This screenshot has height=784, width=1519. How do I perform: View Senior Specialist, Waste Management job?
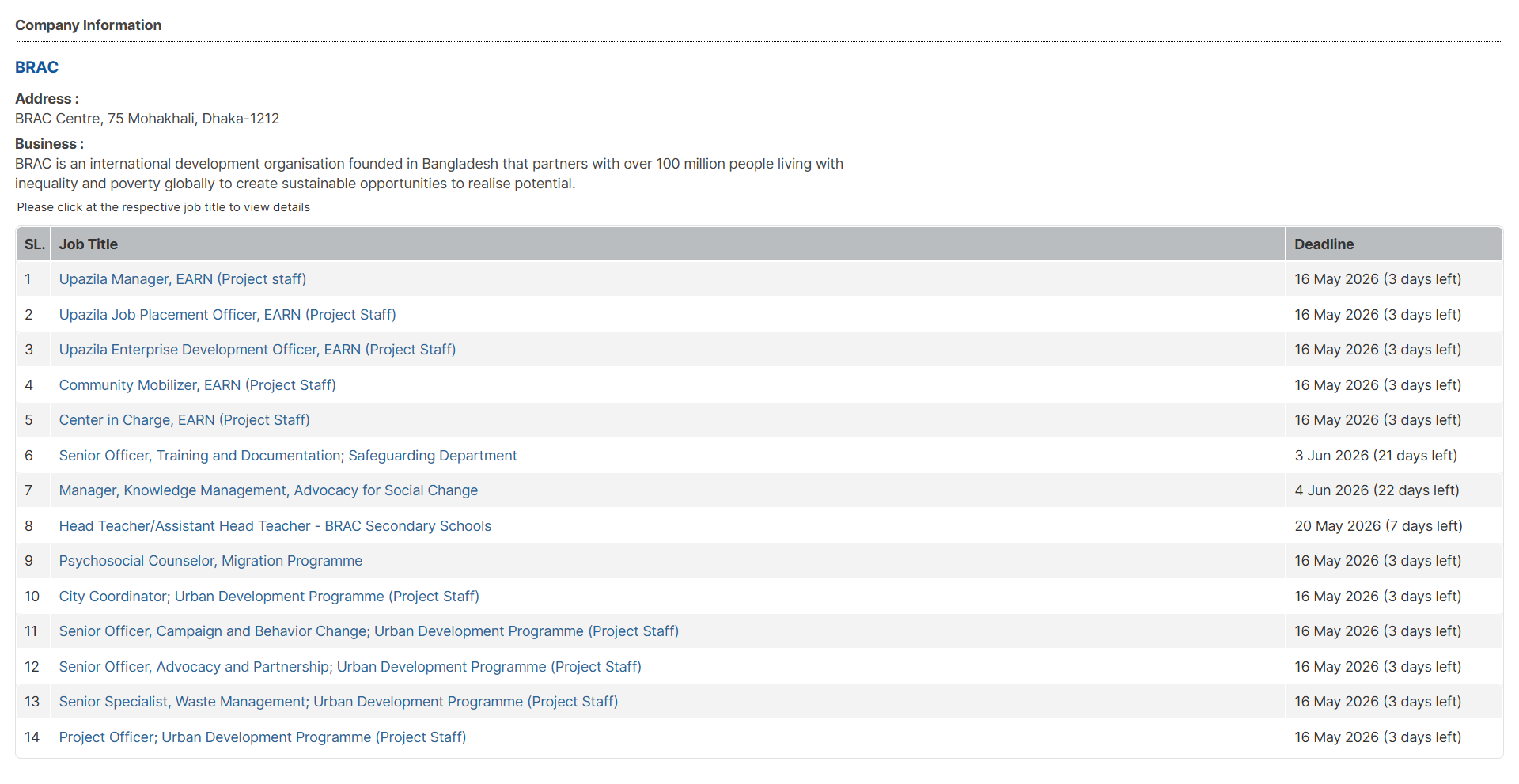339,702
